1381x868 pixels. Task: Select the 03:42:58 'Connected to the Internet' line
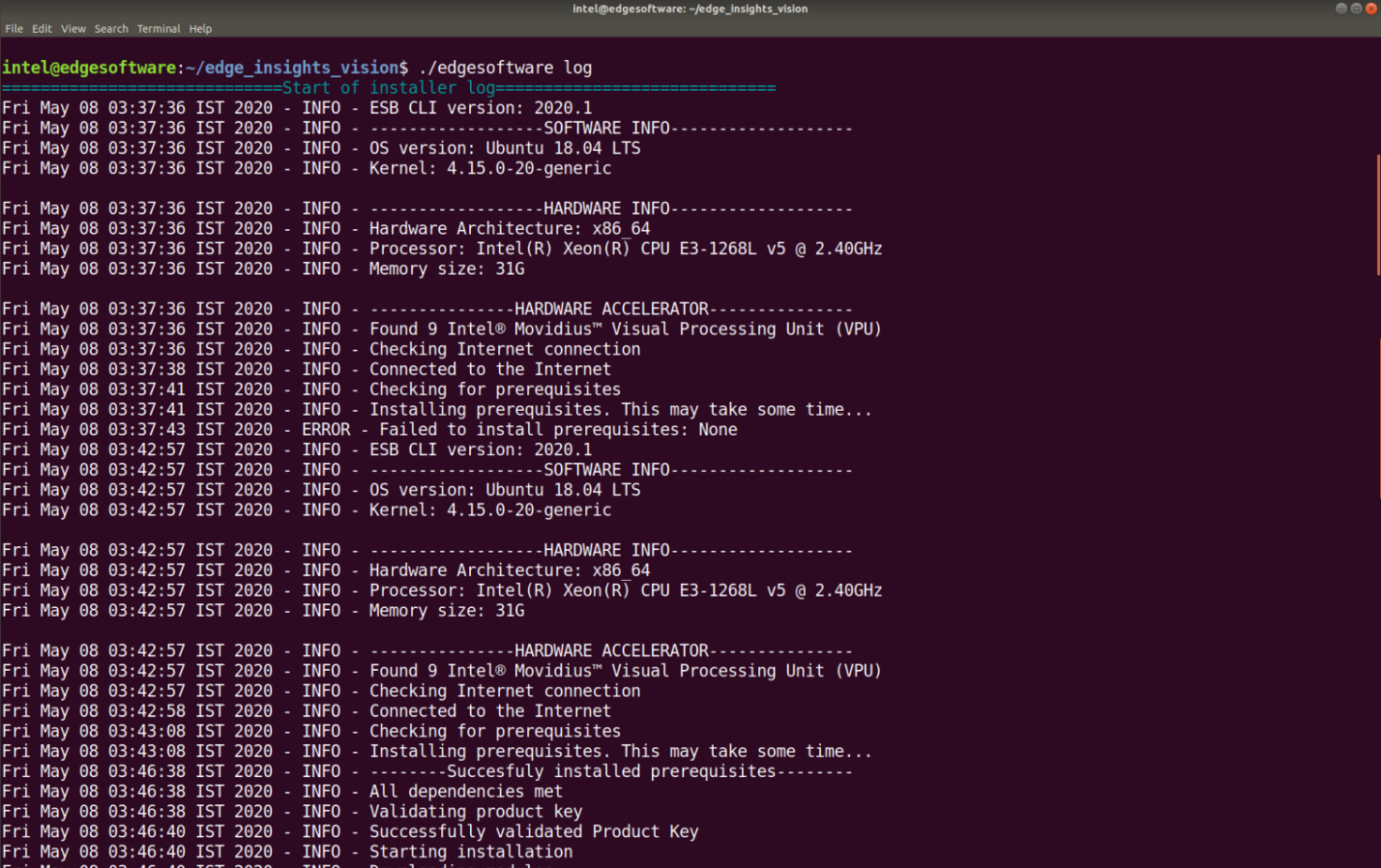pyautogui.click(x=307, y=711)
